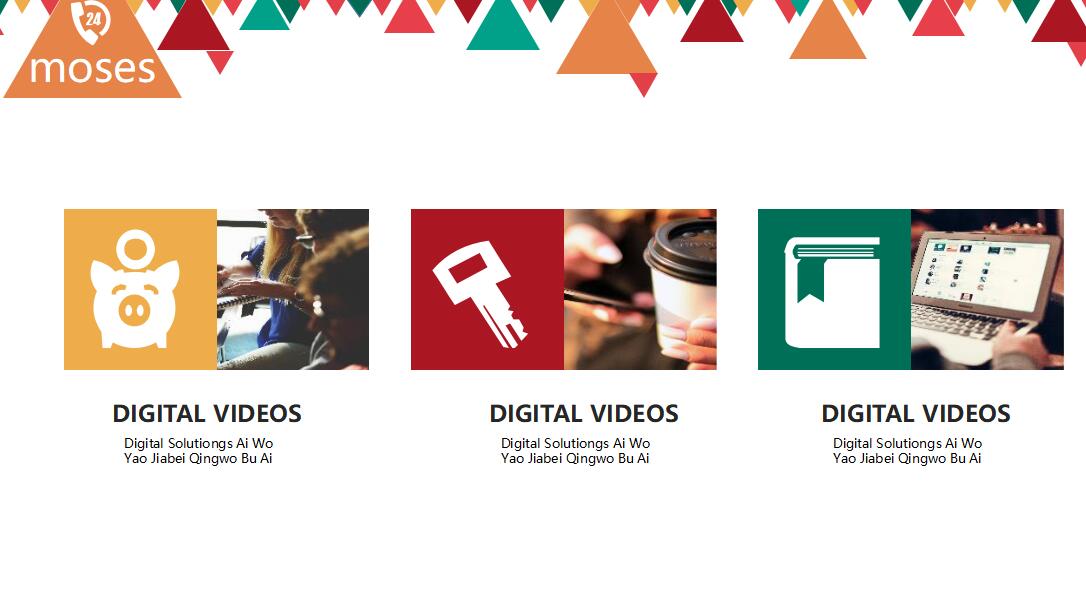Open the coffee cup photo
This screenshot has height=601, width=1086.
point(640,289)
